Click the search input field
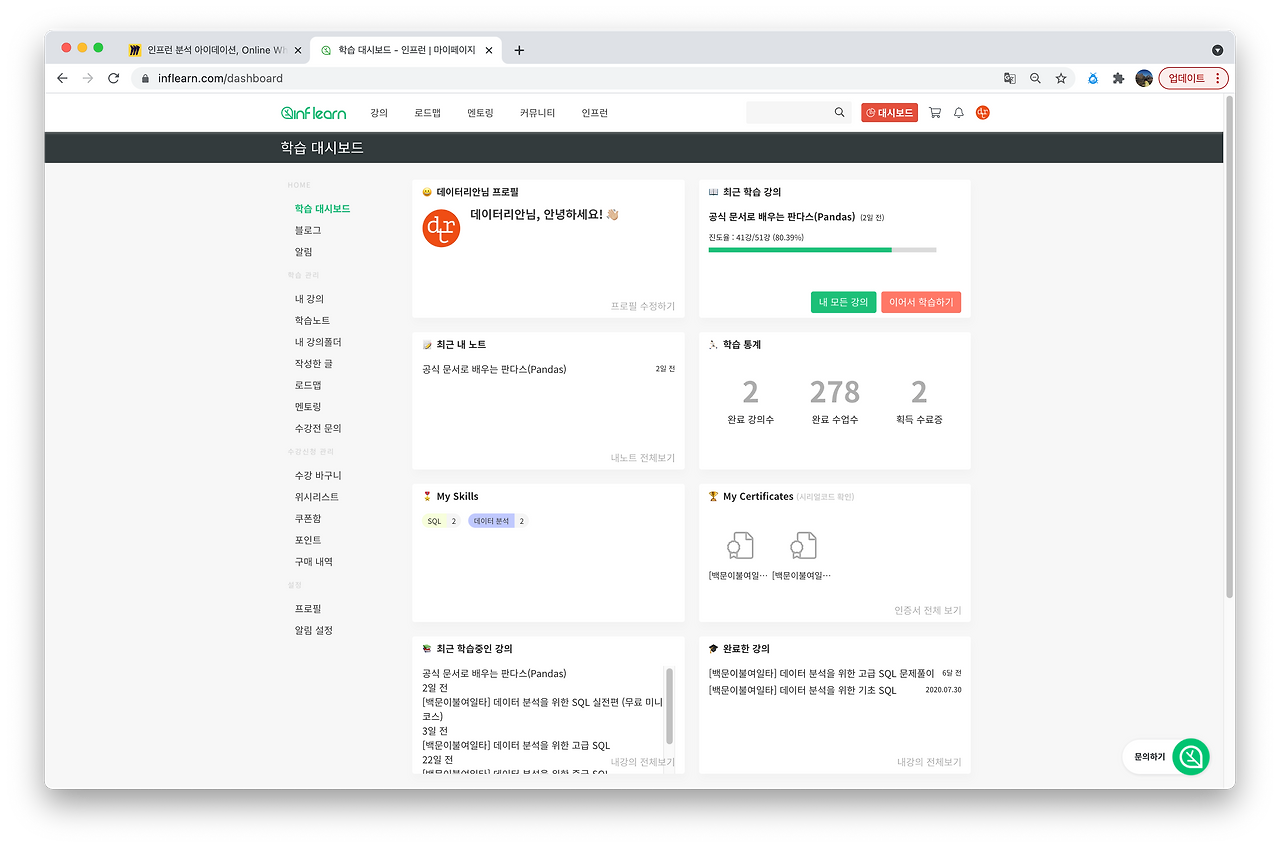This screenshot has height=848, width=1280. coord(790,113)
